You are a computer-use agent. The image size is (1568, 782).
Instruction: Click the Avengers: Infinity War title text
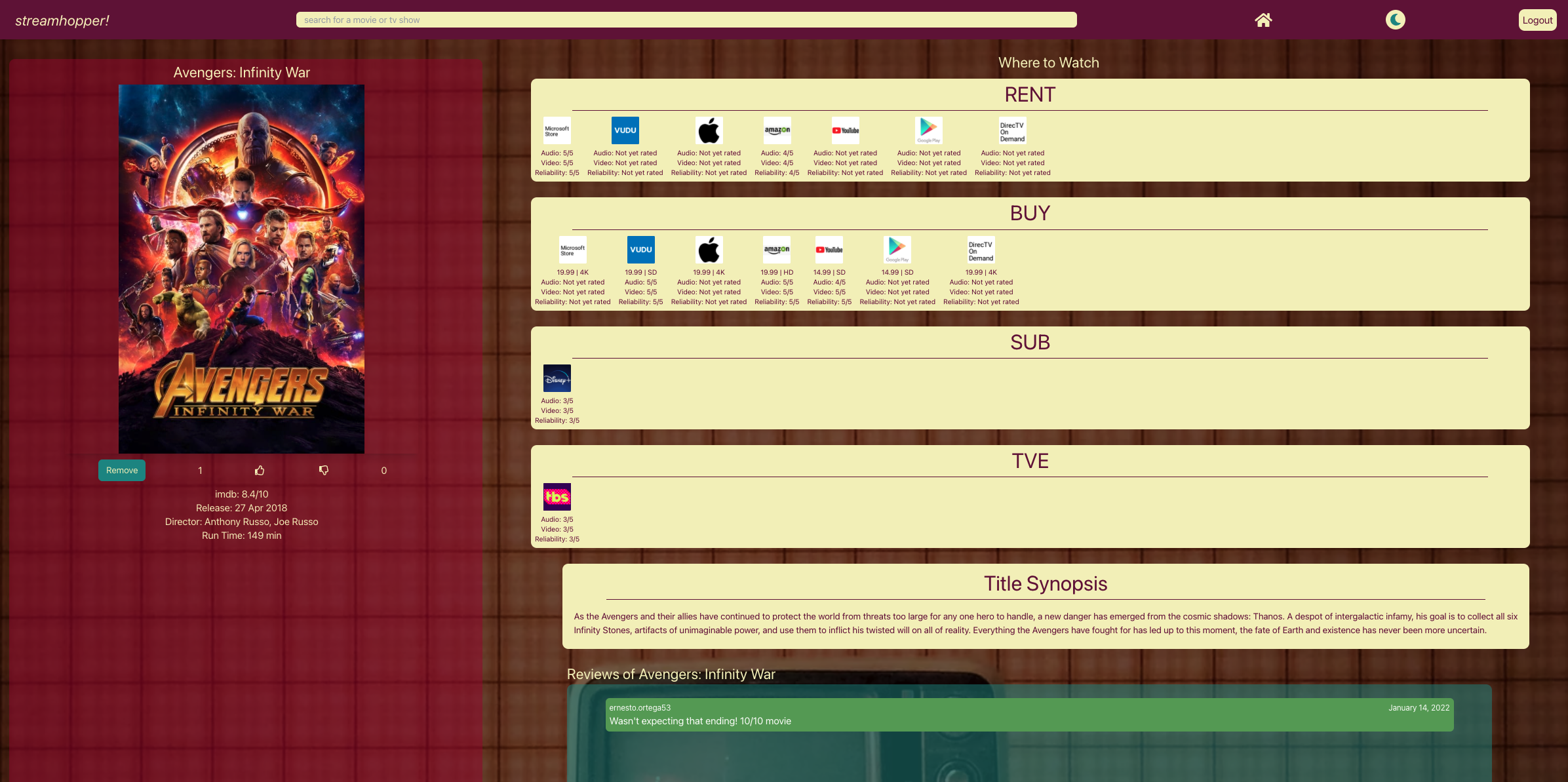[241, 72]
